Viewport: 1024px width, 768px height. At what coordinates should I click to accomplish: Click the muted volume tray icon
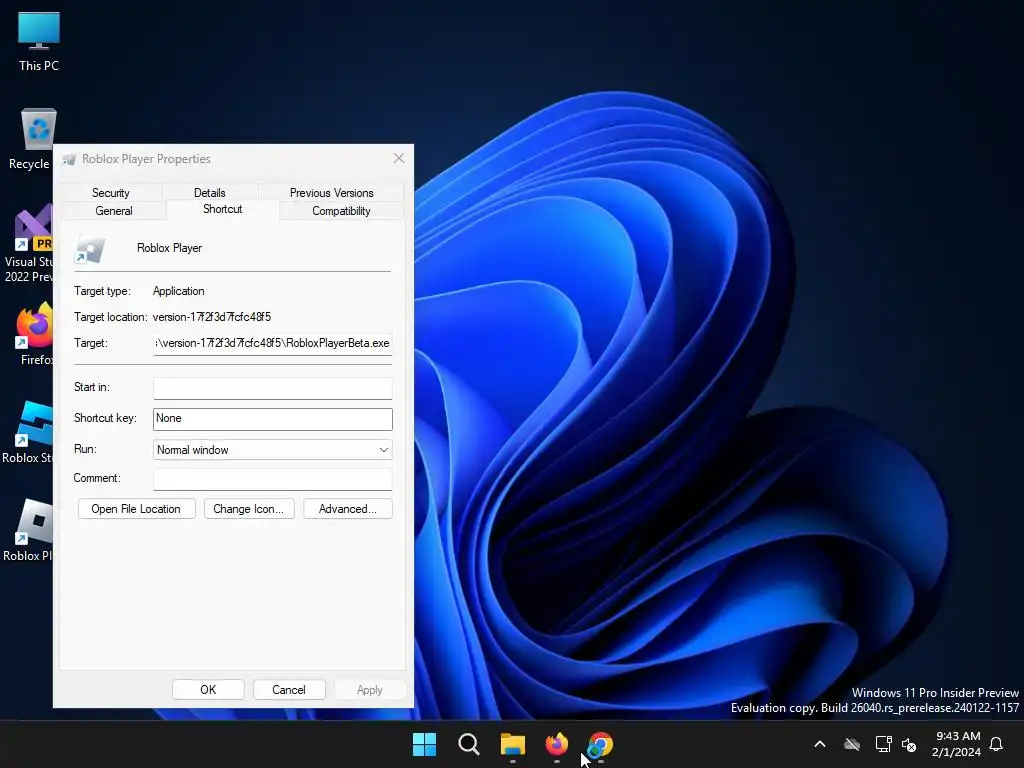908,744
